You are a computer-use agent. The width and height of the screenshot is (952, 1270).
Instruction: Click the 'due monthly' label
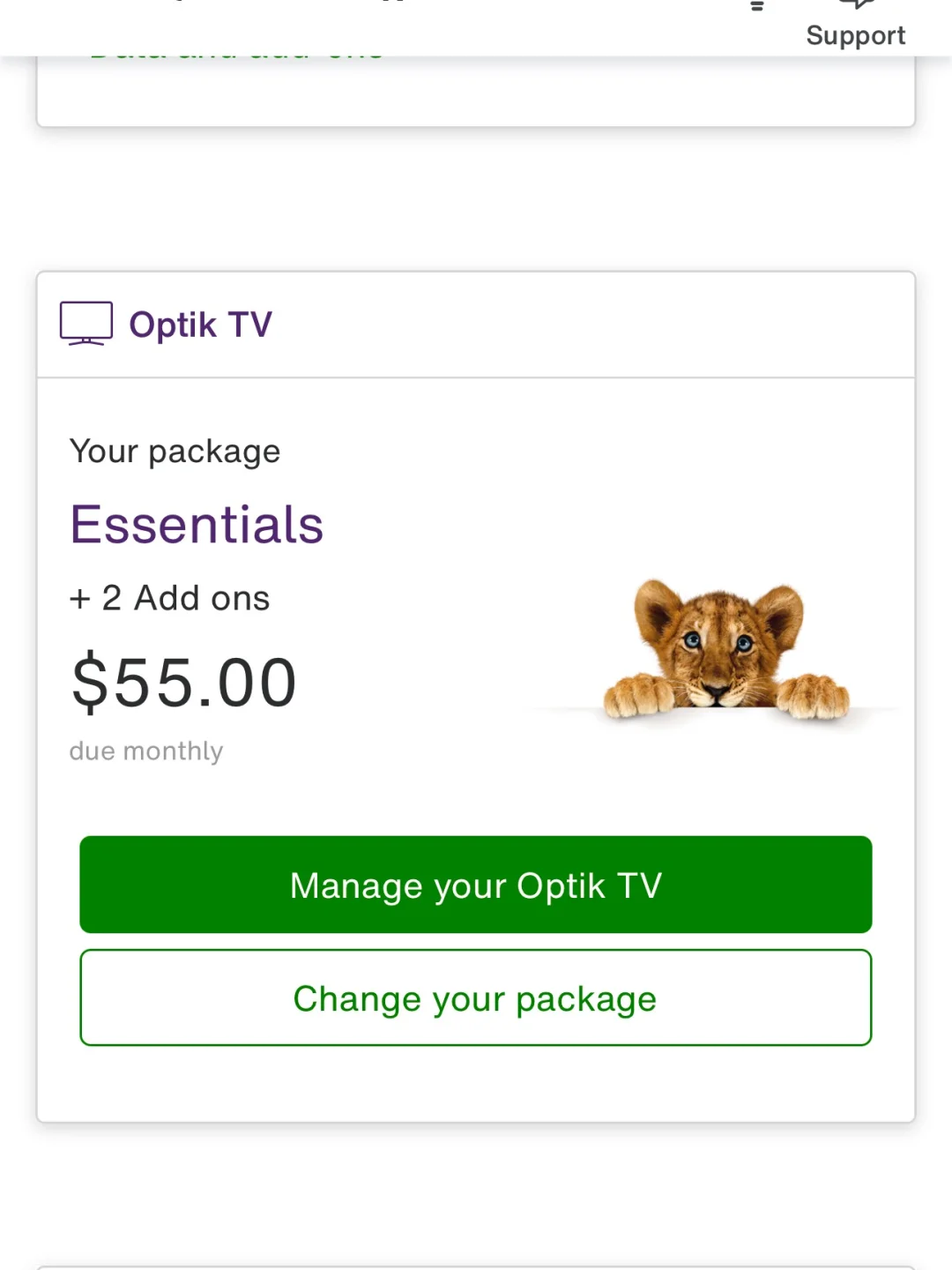(146, 751)
